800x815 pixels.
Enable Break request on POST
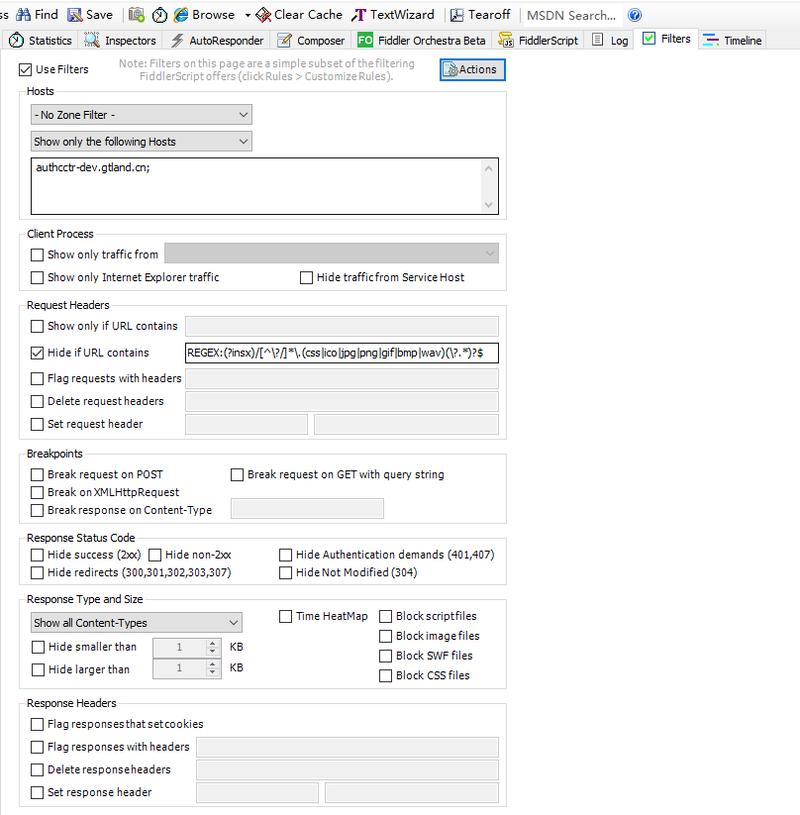coord(37,475)
